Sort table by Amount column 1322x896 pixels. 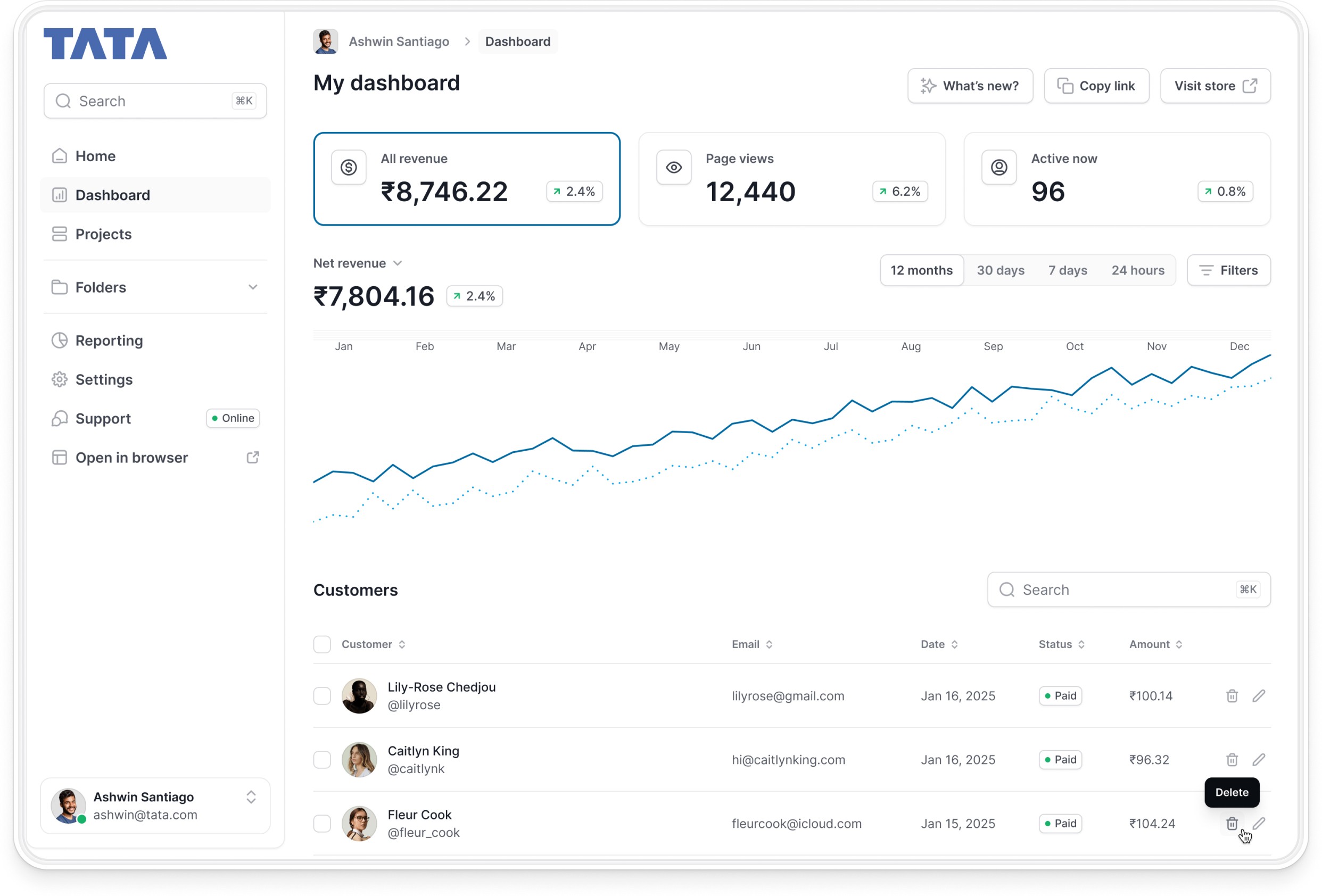point(1155,644)
